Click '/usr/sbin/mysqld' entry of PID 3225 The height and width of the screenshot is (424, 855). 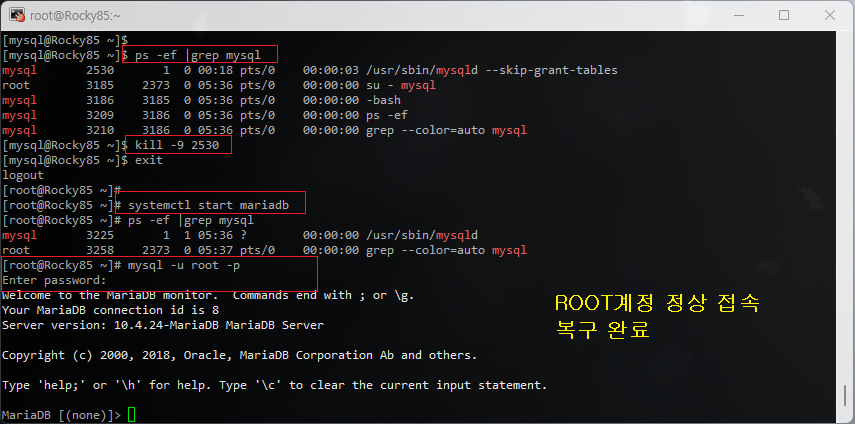(x=422, y=235)
